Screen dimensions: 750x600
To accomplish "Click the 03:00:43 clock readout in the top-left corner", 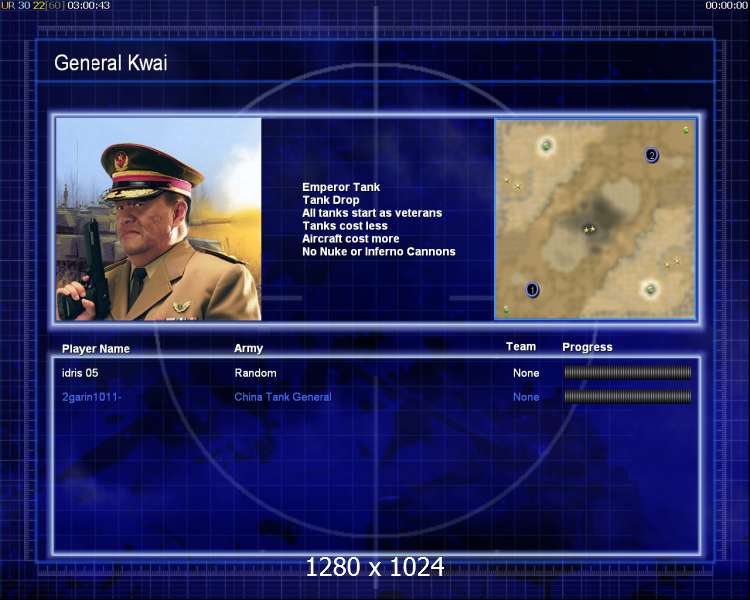I will pos(88,6).
